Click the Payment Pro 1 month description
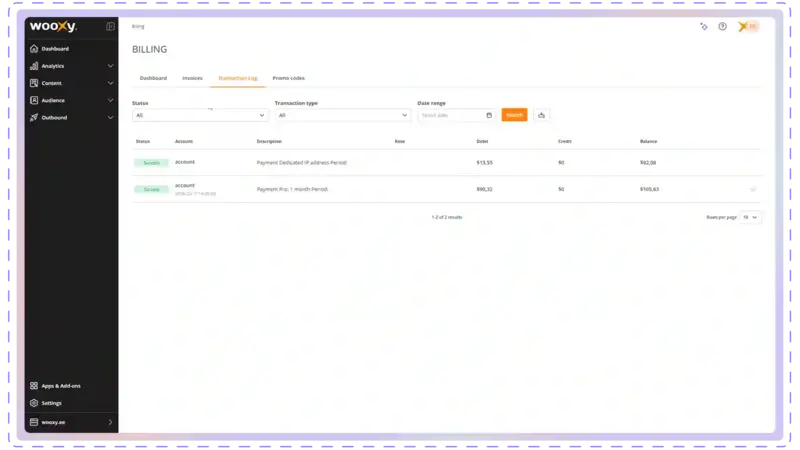This screenshot has height=450, width=800. (292, 189)
